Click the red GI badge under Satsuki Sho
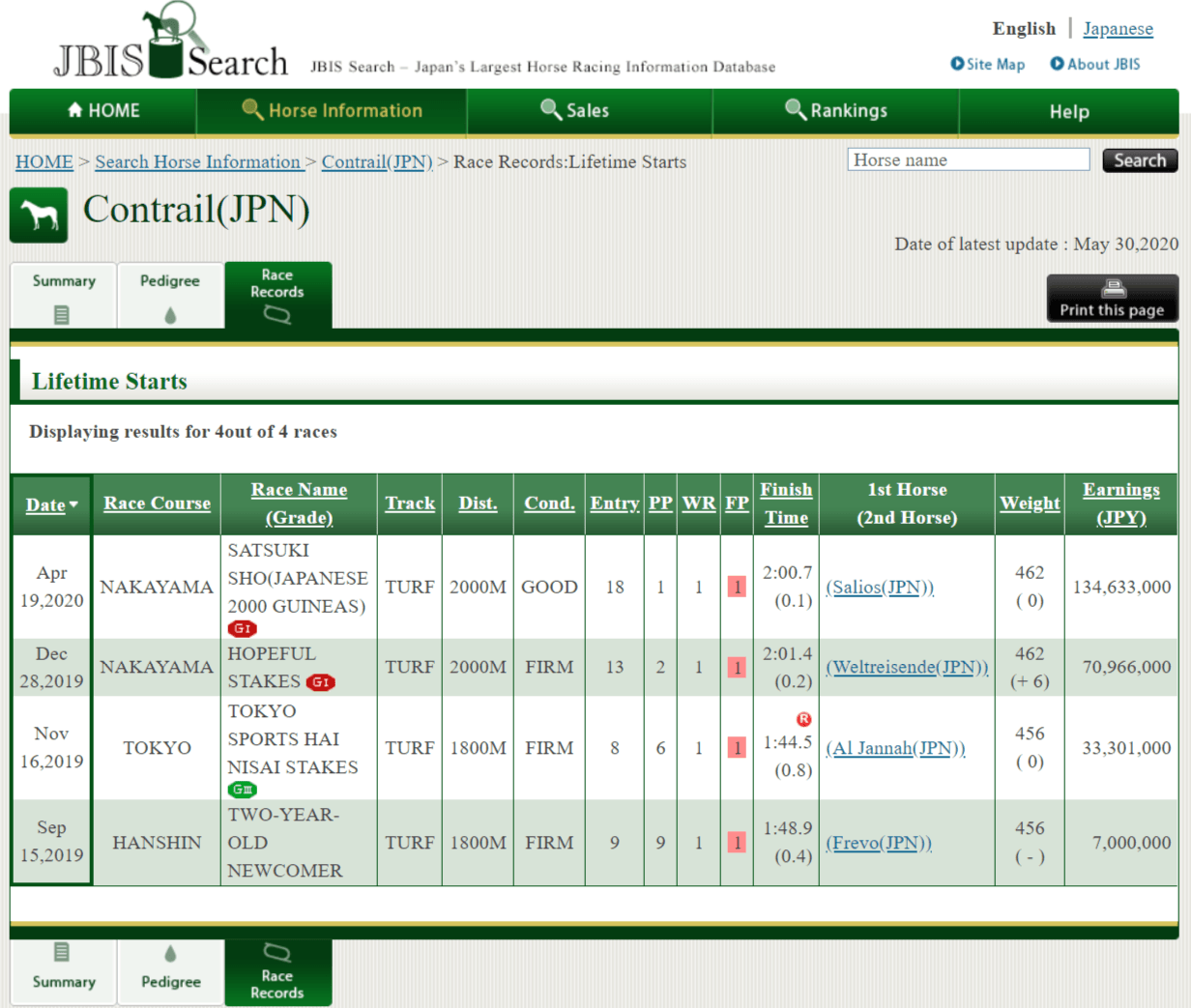The width and height of the screenshot is (1191, 1008). pos(242,628)
